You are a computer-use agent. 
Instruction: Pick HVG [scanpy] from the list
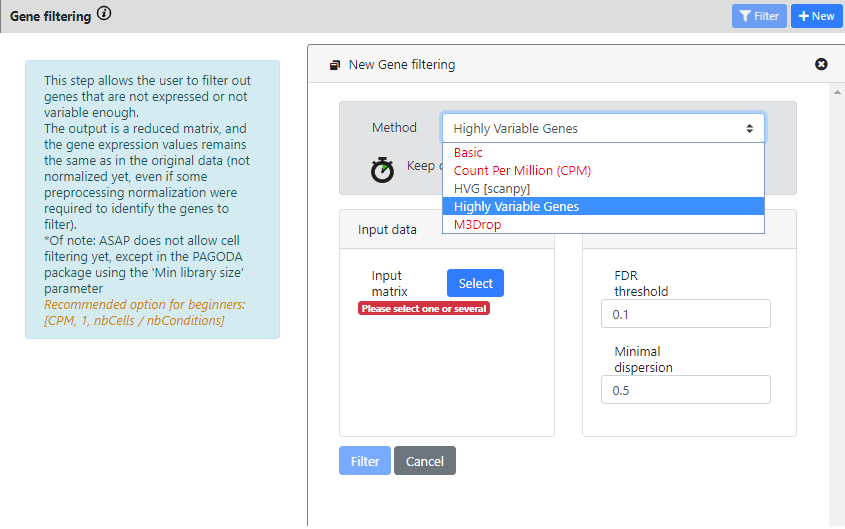coord(492,189)
